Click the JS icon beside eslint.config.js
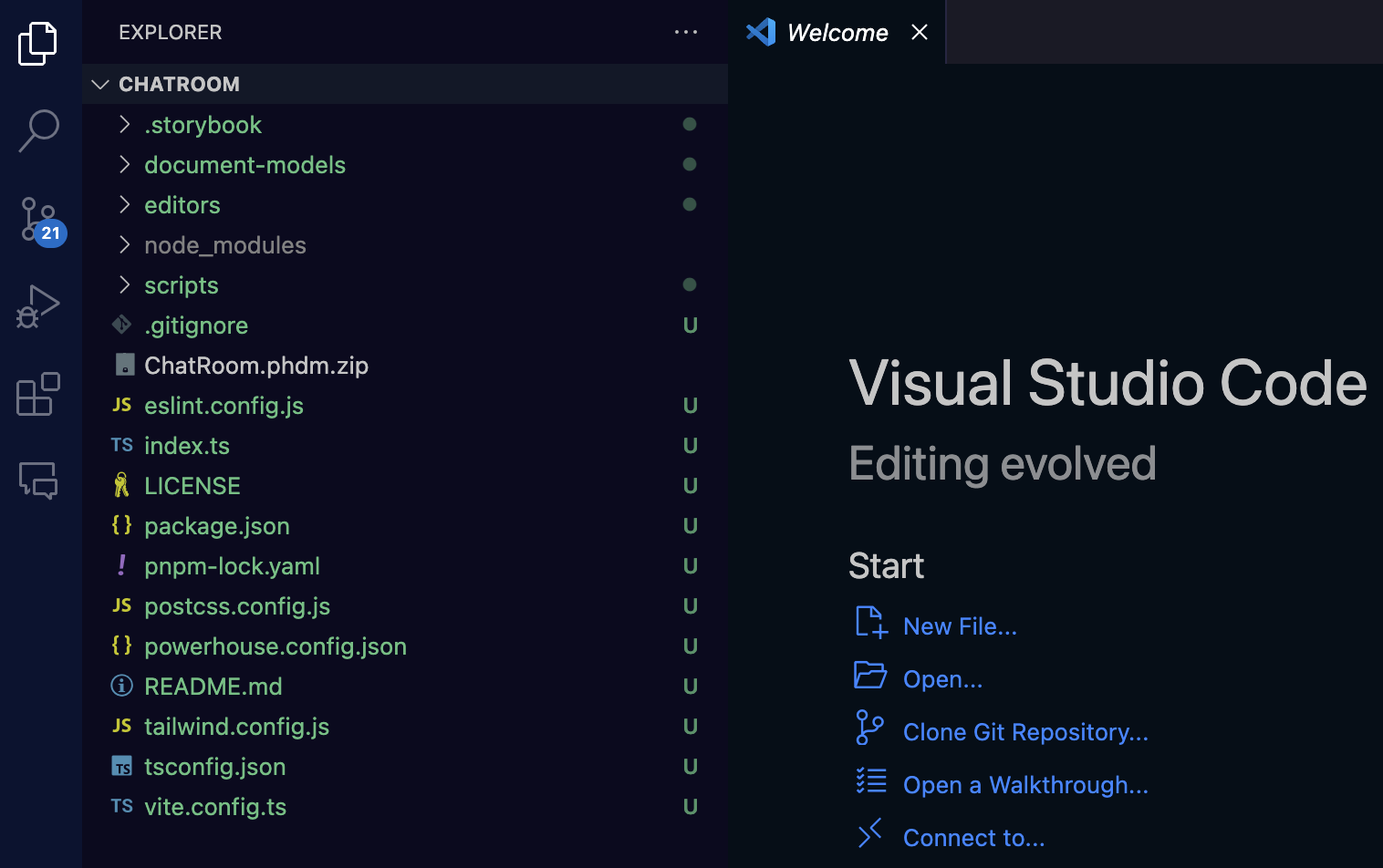This screenshot has width=1383, height=868. pos(121,405)
